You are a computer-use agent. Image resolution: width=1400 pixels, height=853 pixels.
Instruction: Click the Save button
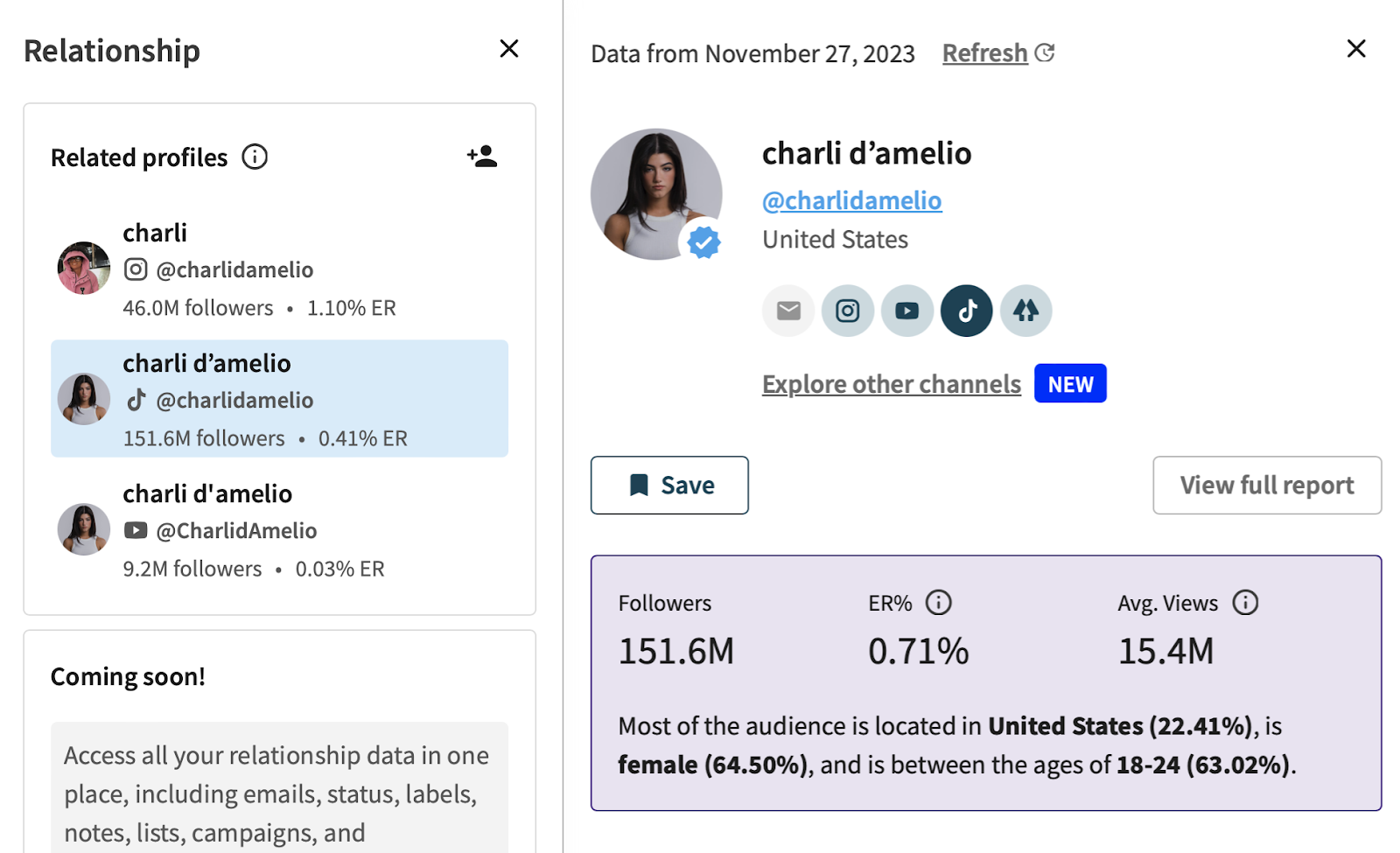click(669, 486)
